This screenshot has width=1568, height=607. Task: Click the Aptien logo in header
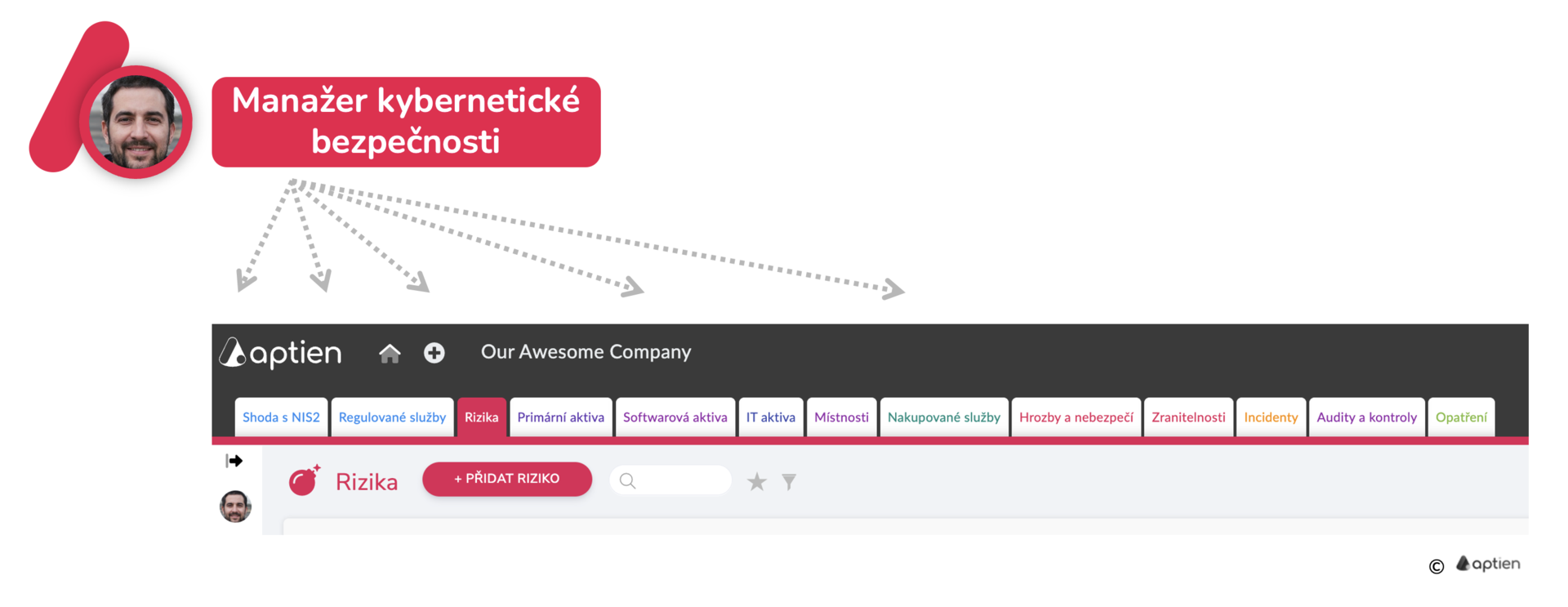tap(281, 353)
